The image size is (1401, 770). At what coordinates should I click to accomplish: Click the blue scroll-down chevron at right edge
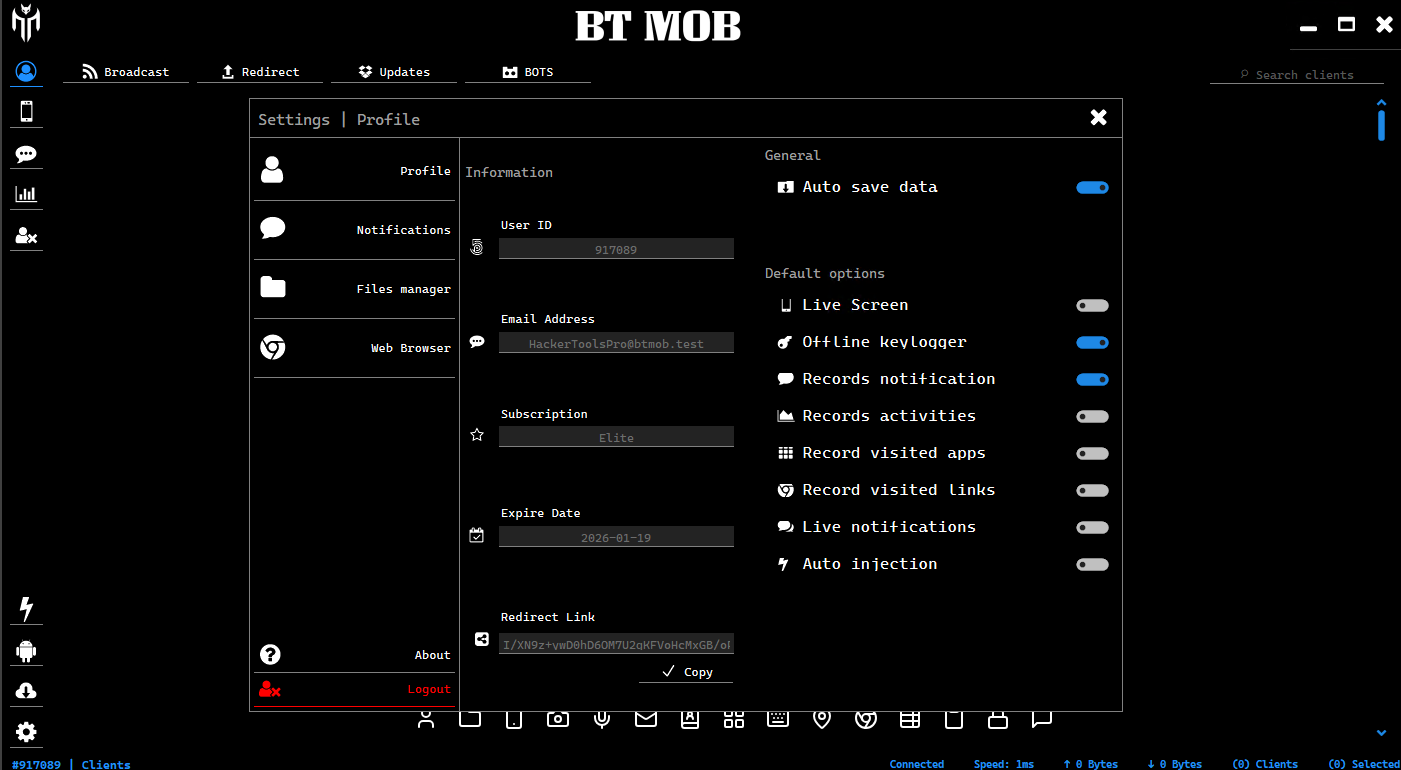1381,733
